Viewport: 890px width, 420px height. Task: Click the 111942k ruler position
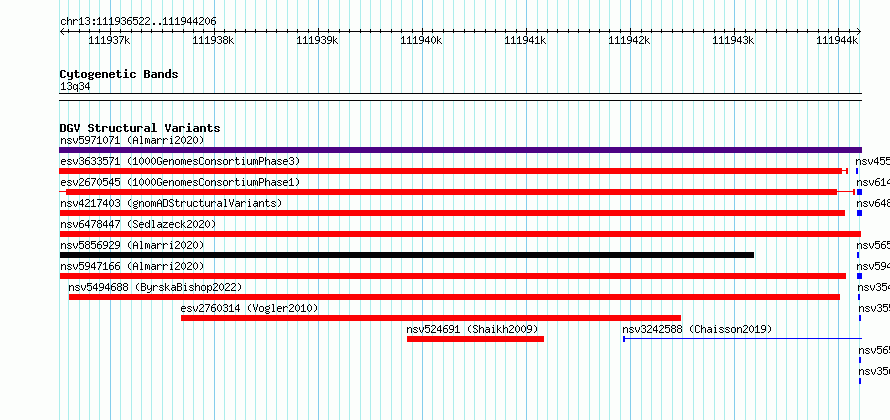[x=629, y=40]
